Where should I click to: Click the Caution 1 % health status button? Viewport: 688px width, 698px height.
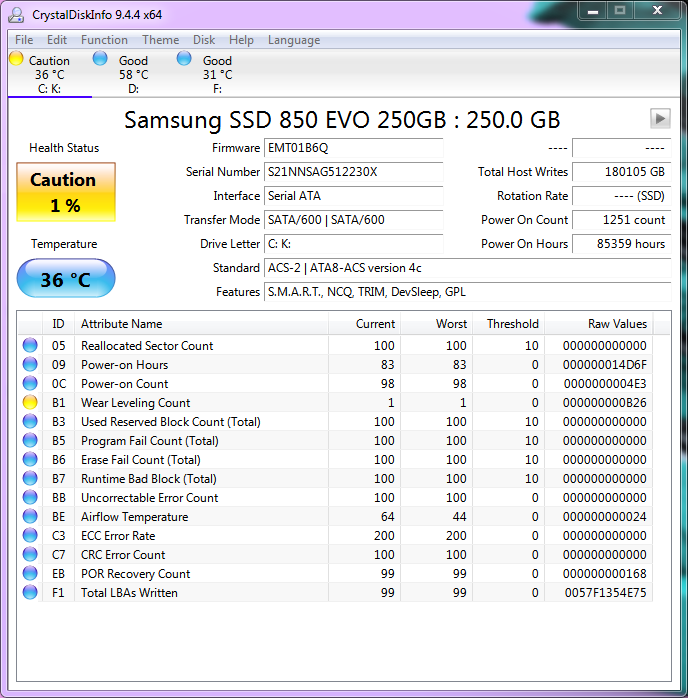(x=66, y=192)
